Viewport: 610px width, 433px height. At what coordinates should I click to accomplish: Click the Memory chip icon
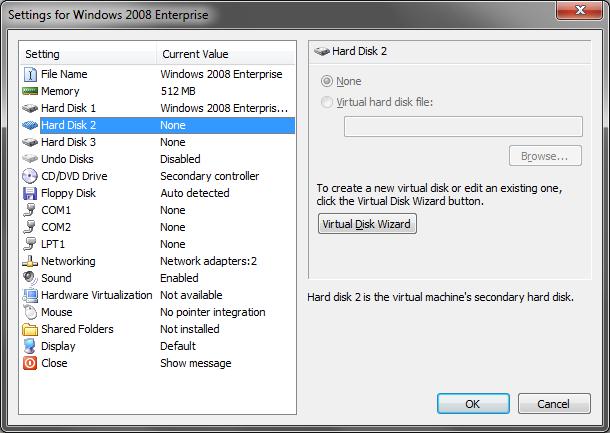[30, 91]
